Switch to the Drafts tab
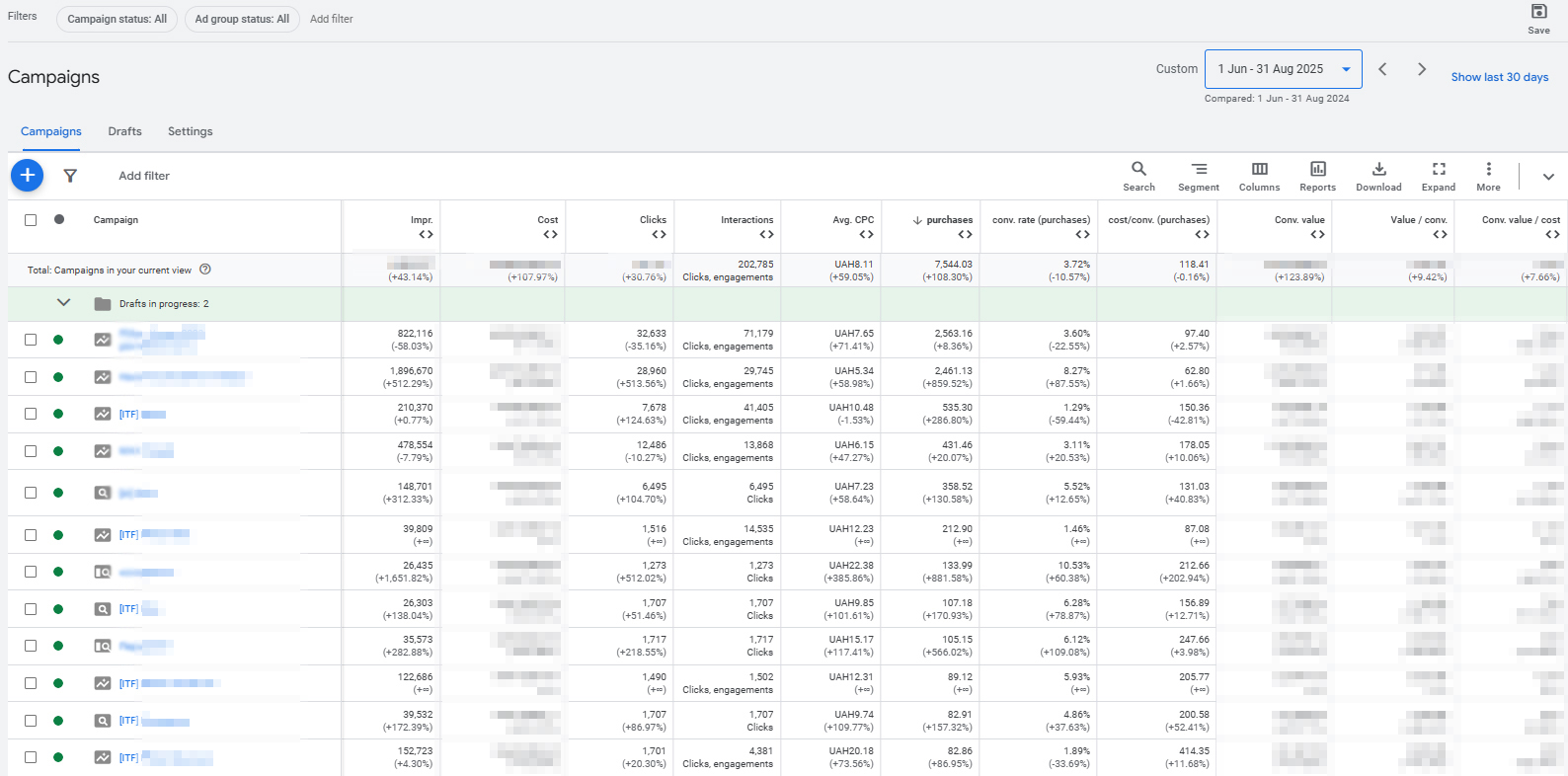Image resolution: width=1568 pixels, height=776 pixels. [x=124, y=131]
